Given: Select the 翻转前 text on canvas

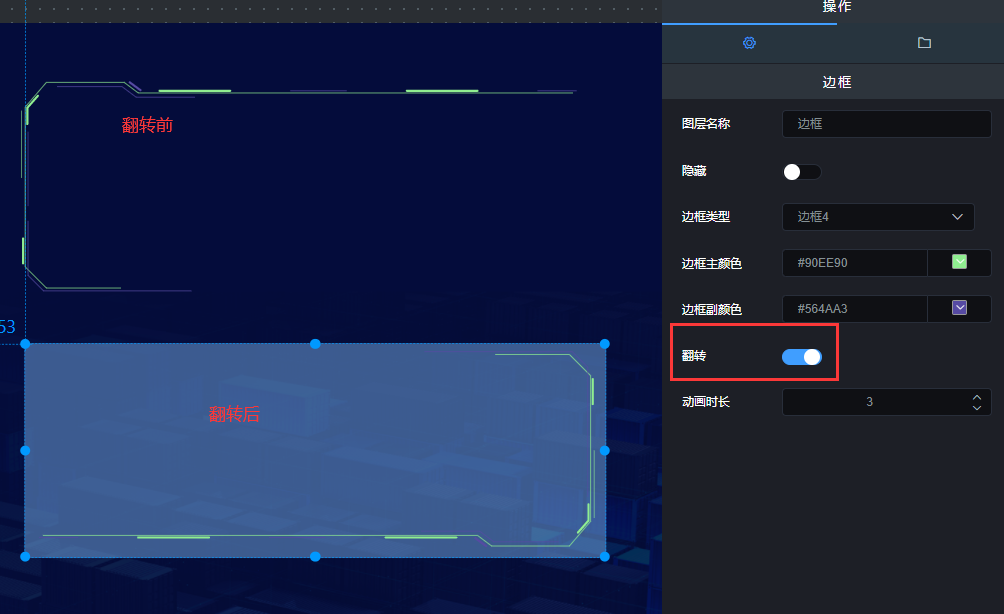Looking at the screenshot, I should 147,125.
